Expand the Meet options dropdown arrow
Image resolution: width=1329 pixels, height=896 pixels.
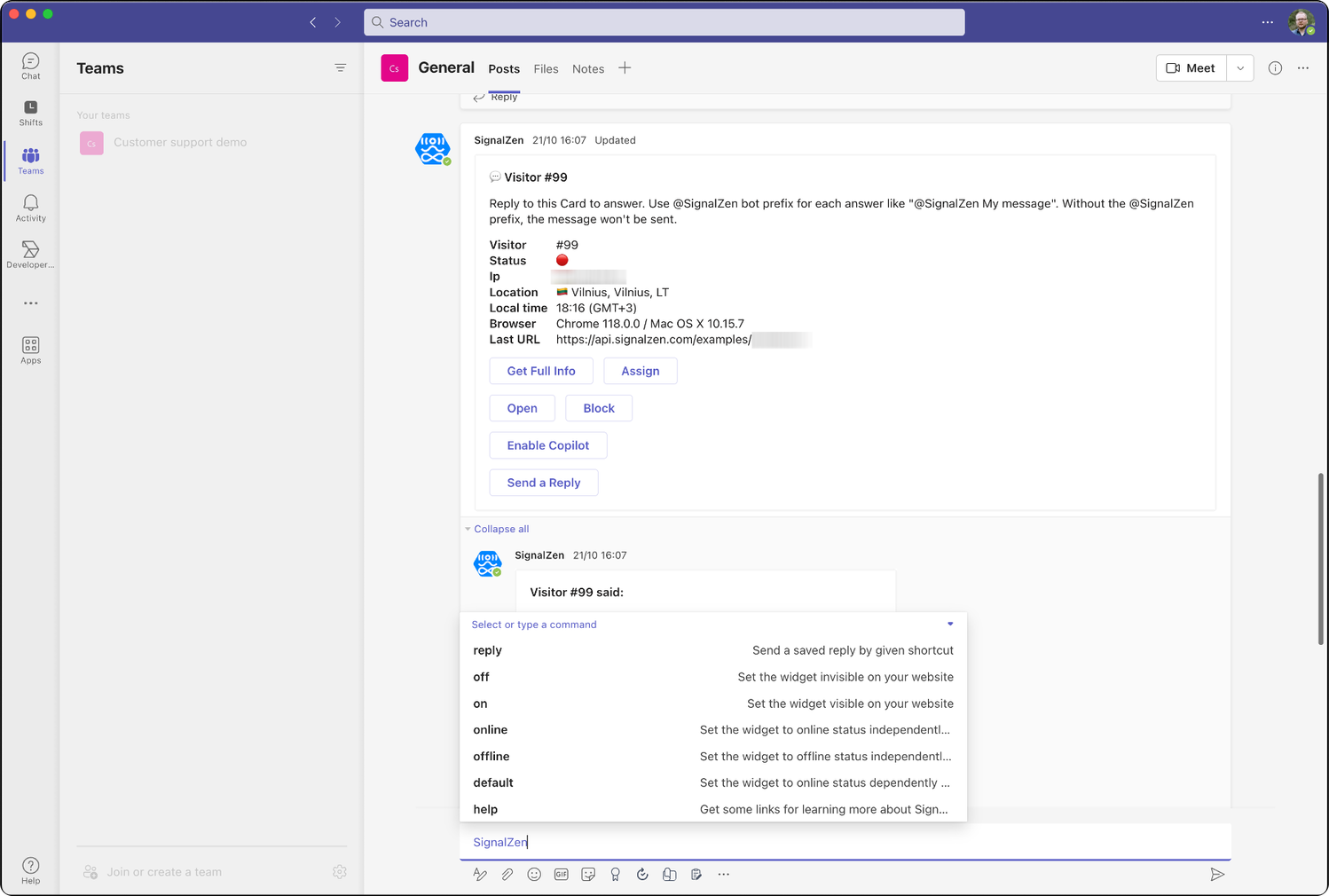(1240, 67)
